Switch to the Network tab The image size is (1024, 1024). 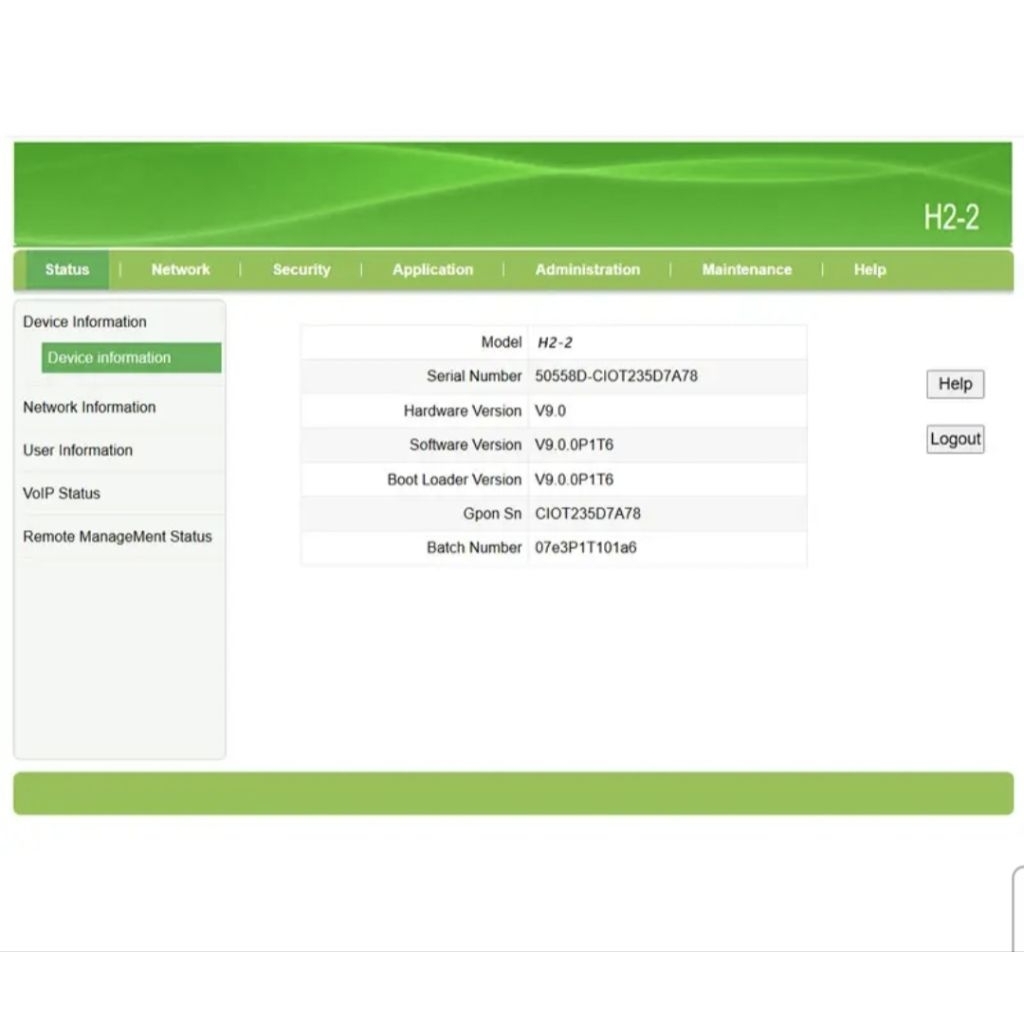(180, 270)
